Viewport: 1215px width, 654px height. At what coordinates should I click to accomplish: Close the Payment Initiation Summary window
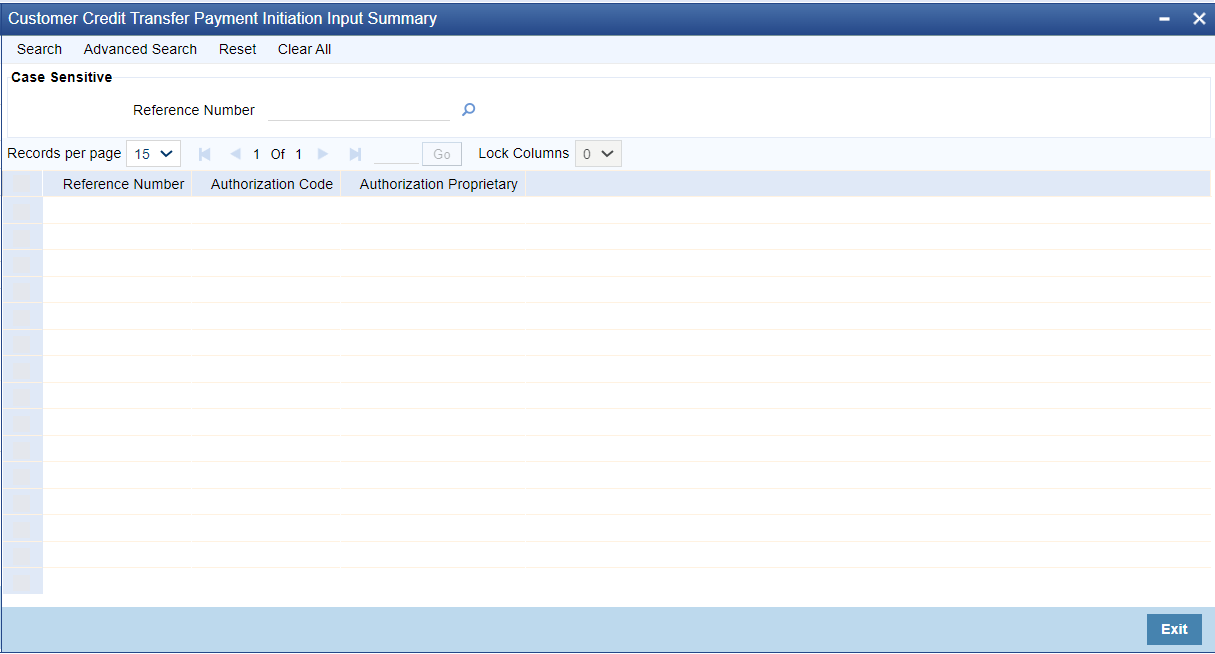pos(1199,18)
